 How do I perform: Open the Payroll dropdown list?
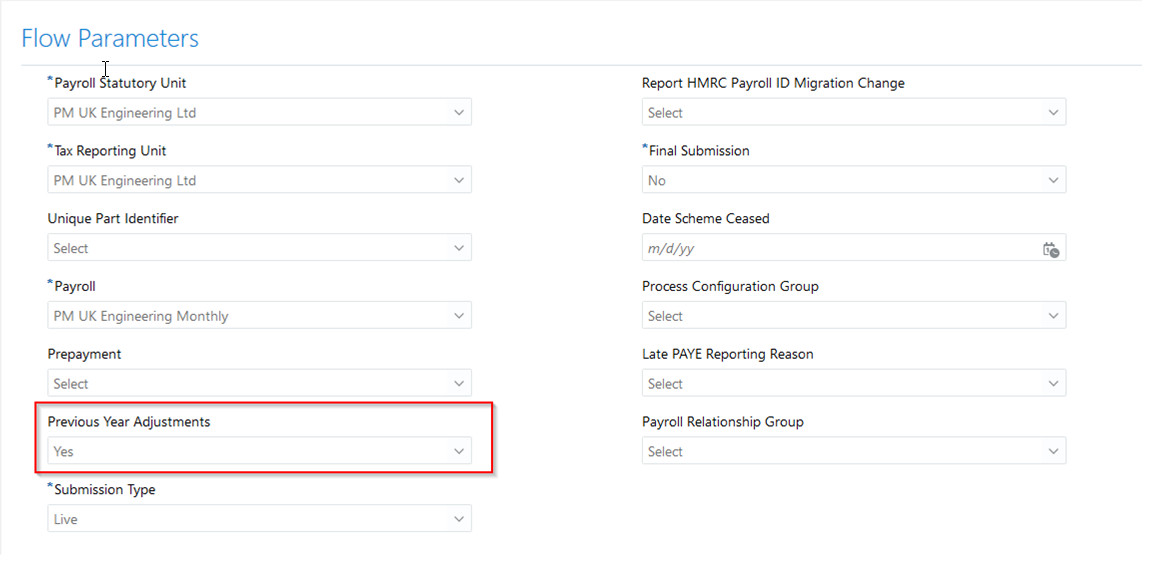(x=259, y=316)
